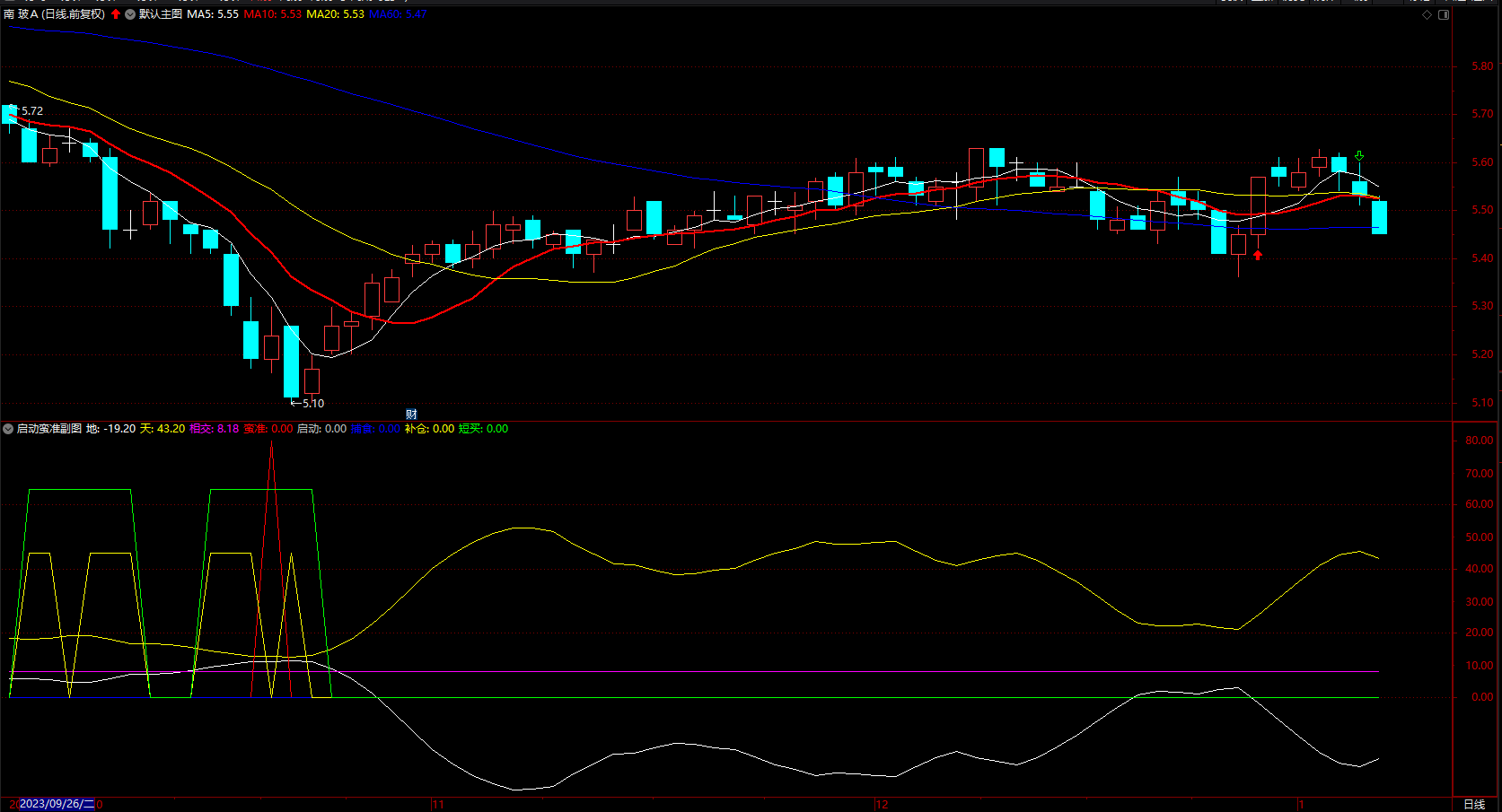1502x812 pixels.
Task: Click the 启动蛮准副图 indicator name
Action: click(x=49, y=429)
